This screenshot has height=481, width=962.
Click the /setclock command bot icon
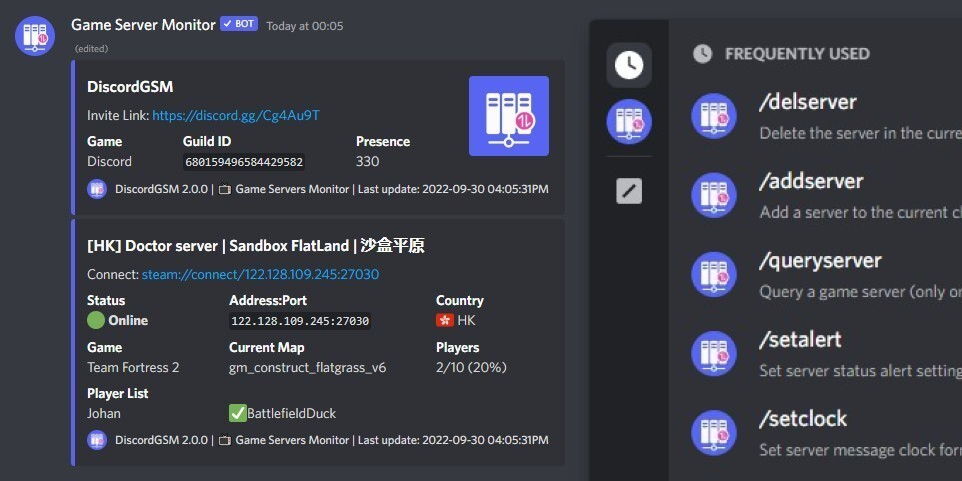coord(714,433)
